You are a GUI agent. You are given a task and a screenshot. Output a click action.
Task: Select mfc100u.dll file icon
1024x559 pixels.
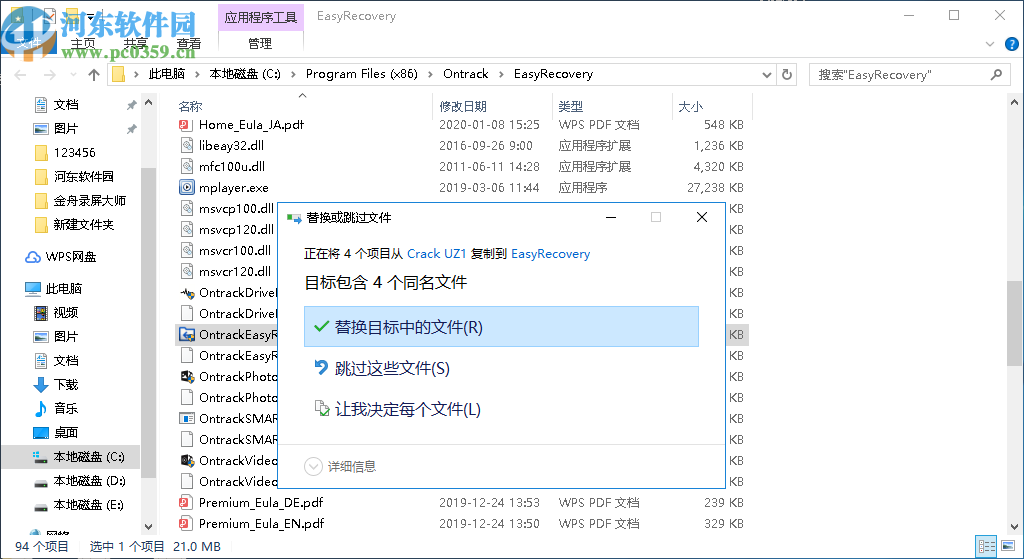186,167
